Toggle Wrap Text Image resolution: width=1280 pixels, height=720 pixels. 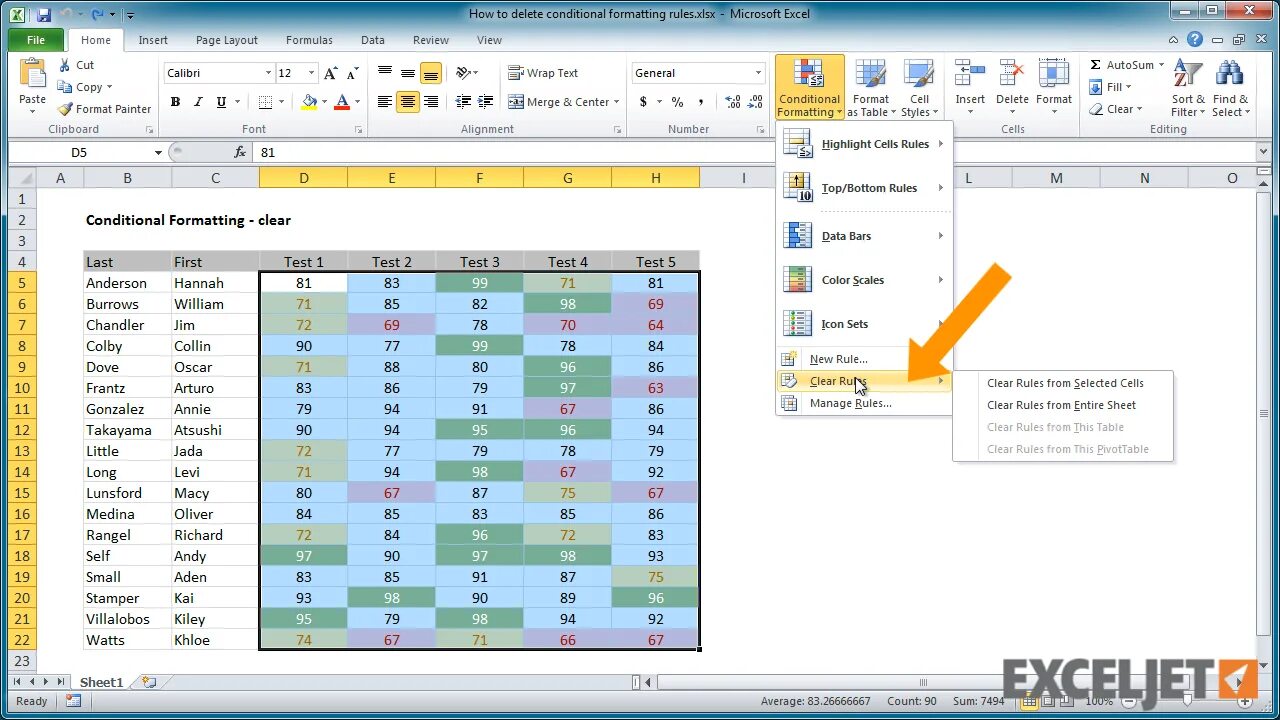[543, 73]
